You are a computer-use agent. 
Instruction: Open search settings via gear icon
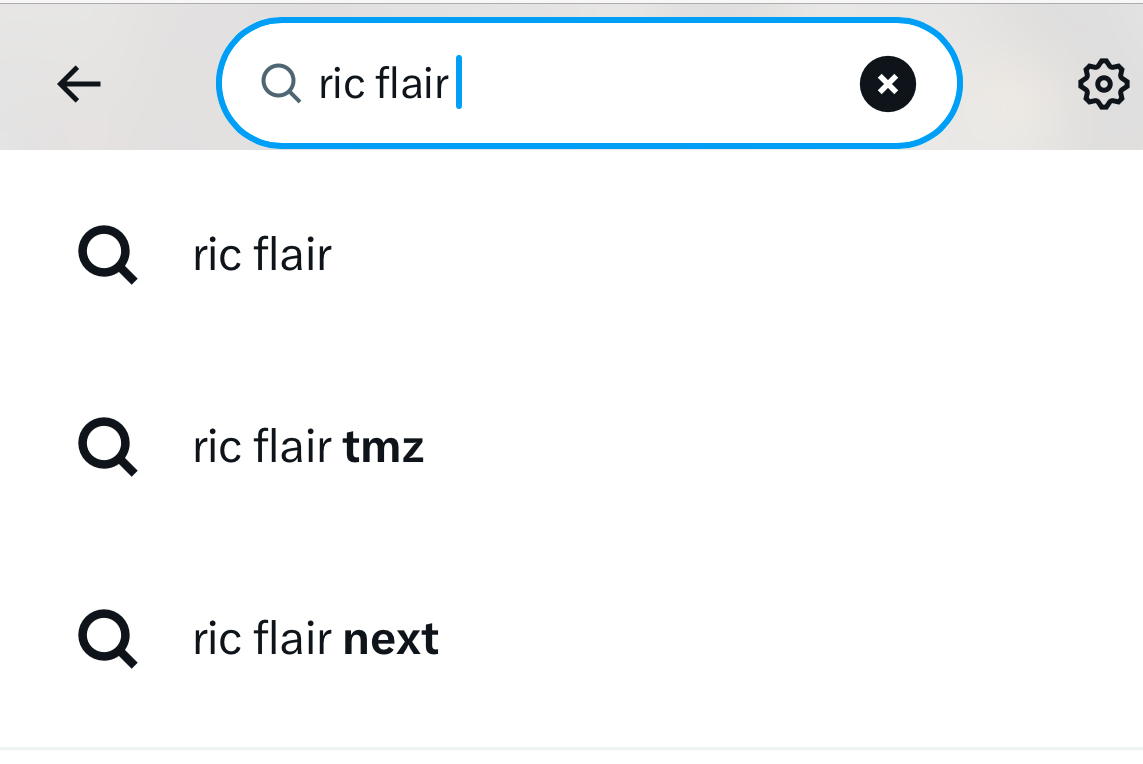1102,84
